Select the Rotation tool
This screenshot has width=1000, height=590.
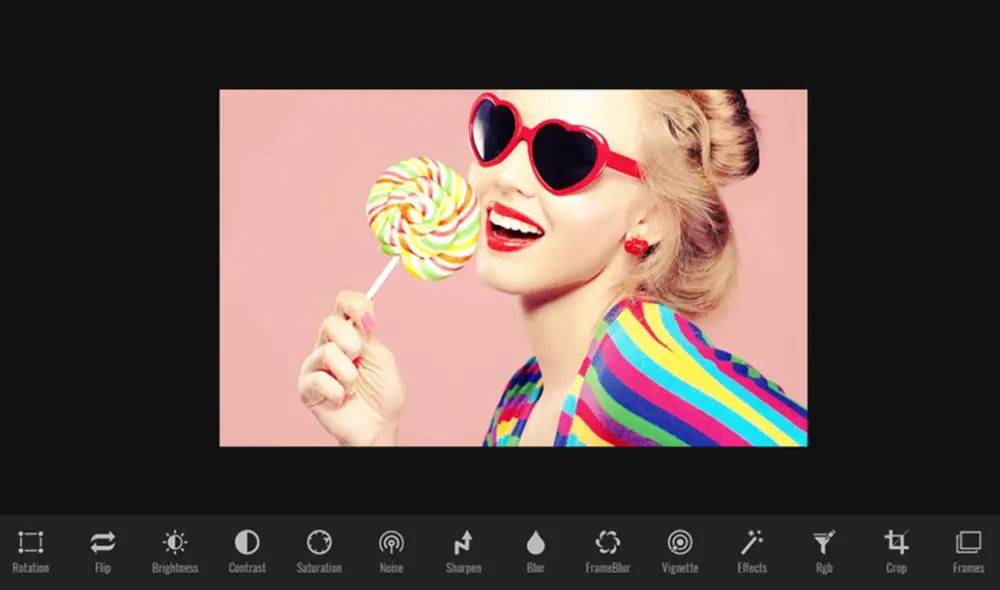31,543
